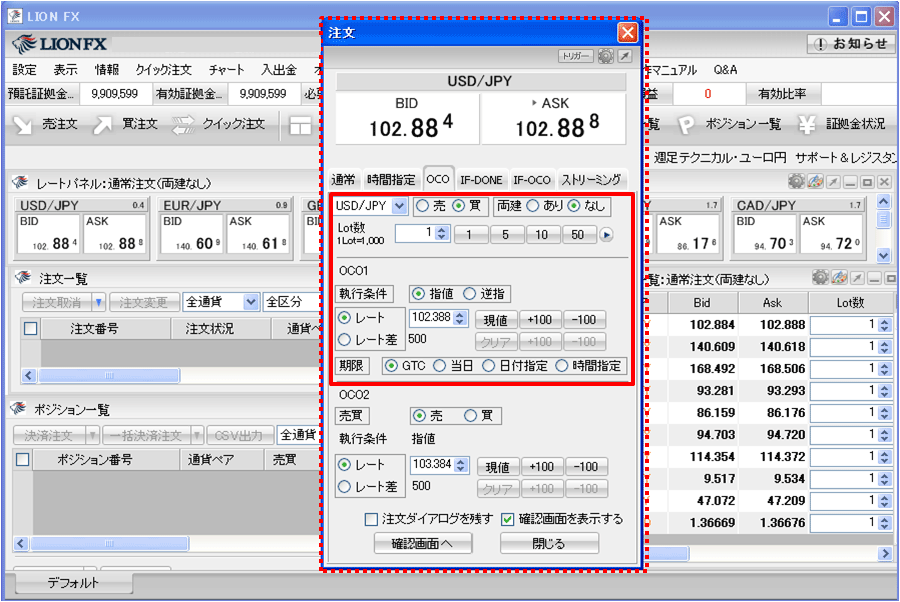900x602 pixels.
Task: Switch to the IF-DONE tab
Action: [x=481, y=180]
